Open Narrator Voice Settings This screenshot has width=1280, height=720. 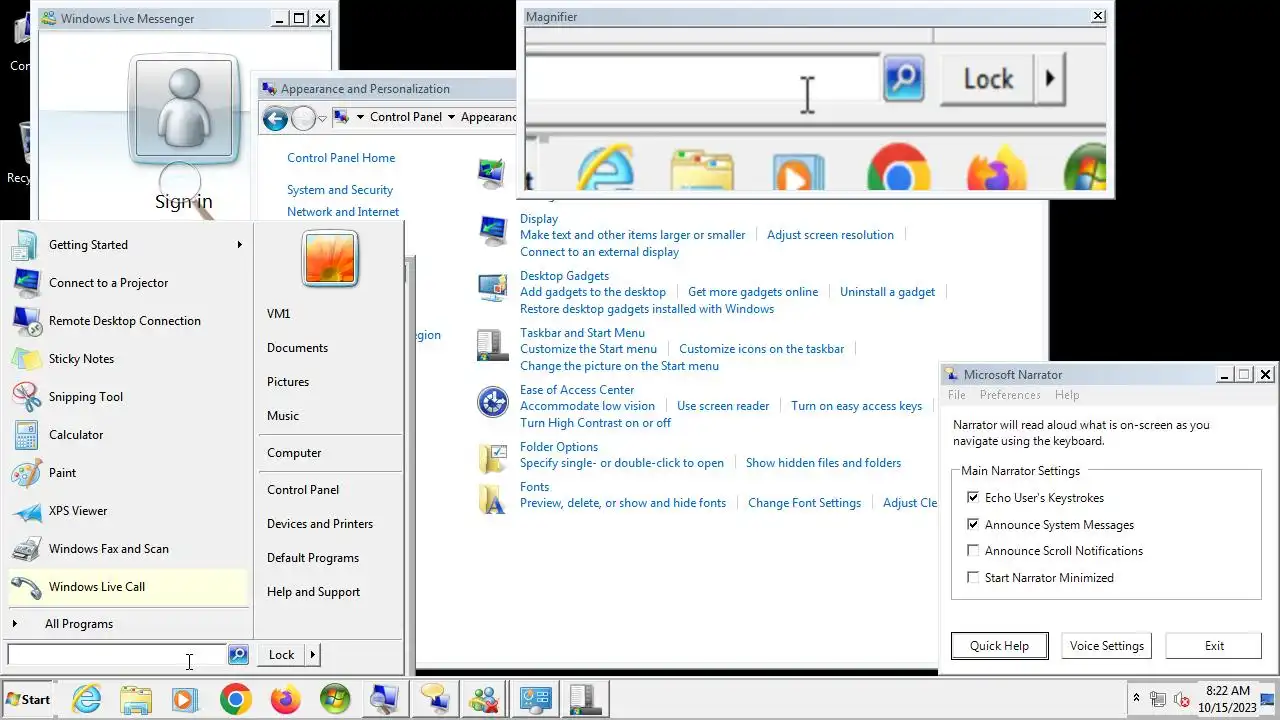pyautogui.click(x=1107, y=646)
